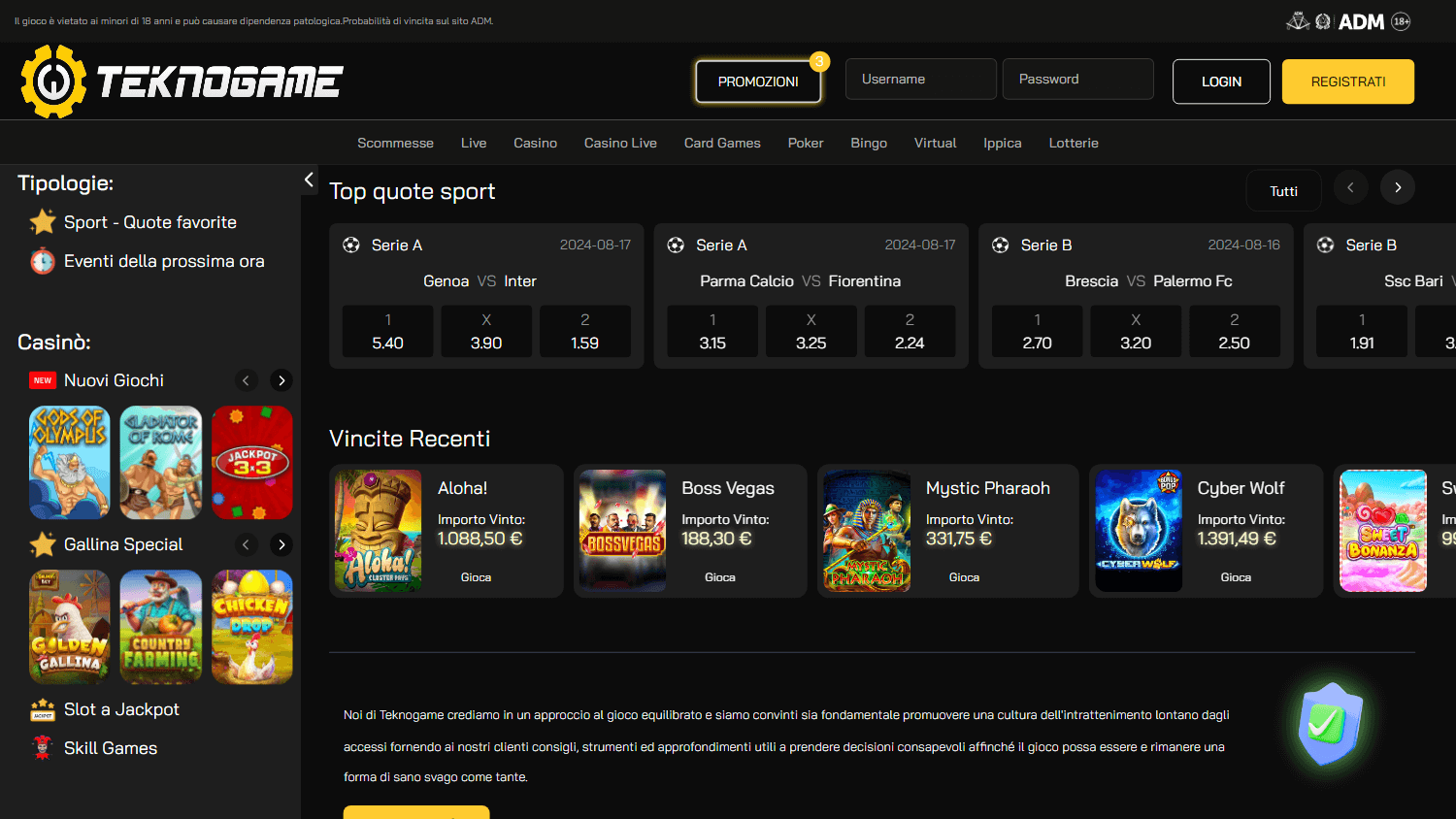This screenshot has height=819, width=1456.
Task: Go to next Top quote sport cards
Action: pos(1398,187)
